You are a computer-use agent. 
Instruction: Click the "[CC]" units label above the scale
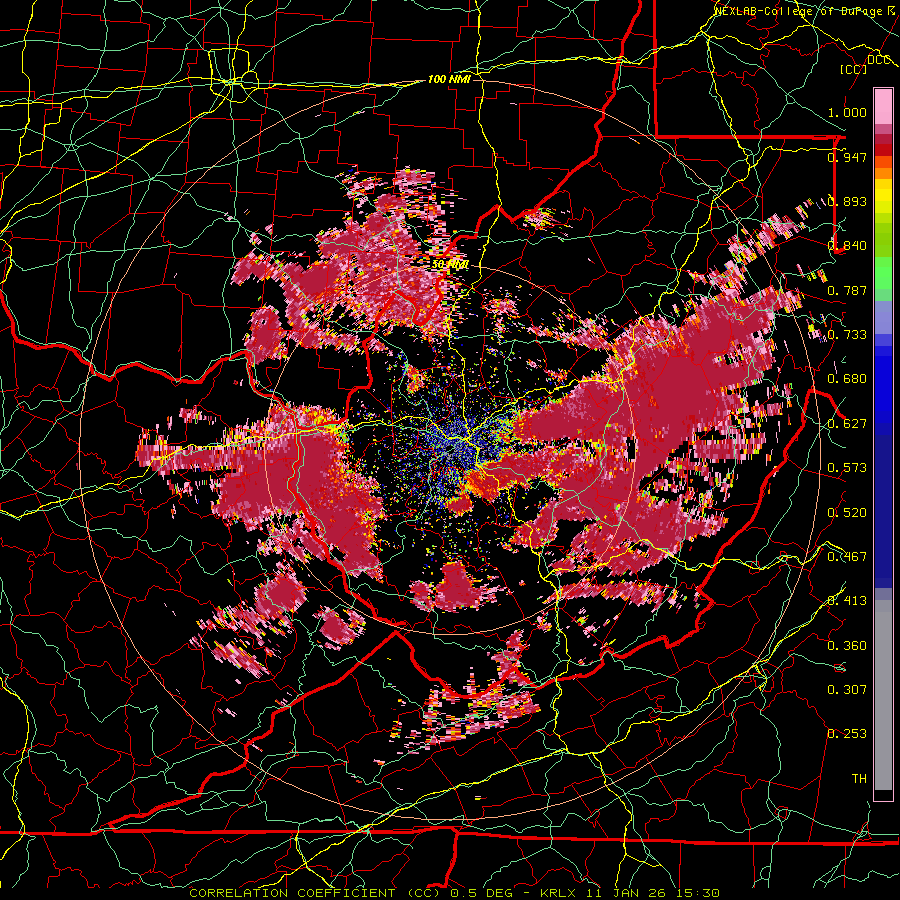point(854,69)
